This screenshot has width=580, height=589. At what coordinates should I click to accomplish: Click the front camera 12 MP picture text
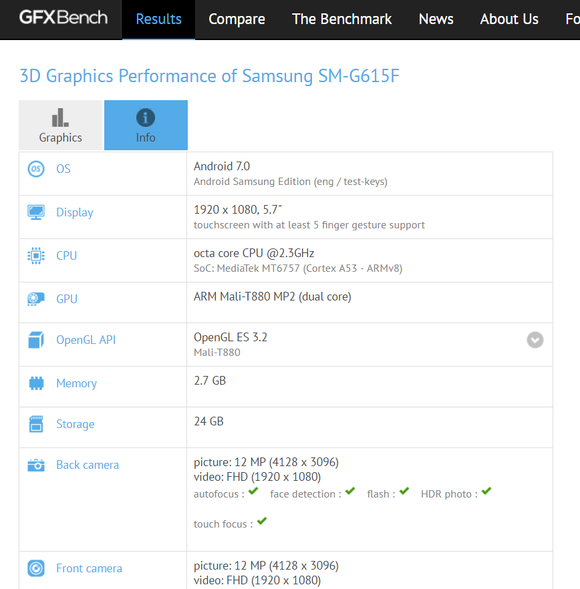[x=266, y=566]
